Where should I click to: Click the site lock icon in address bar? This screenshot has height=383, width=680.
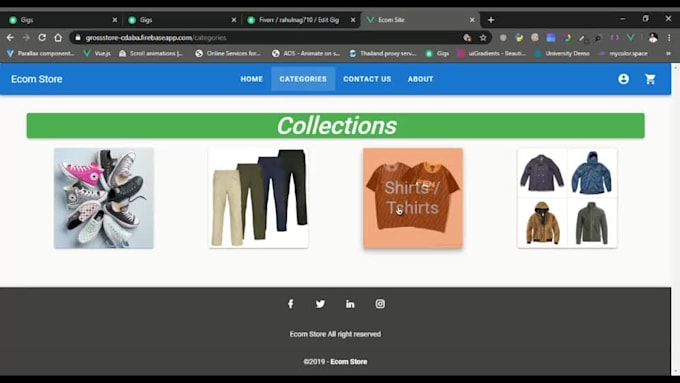[78, 38]
